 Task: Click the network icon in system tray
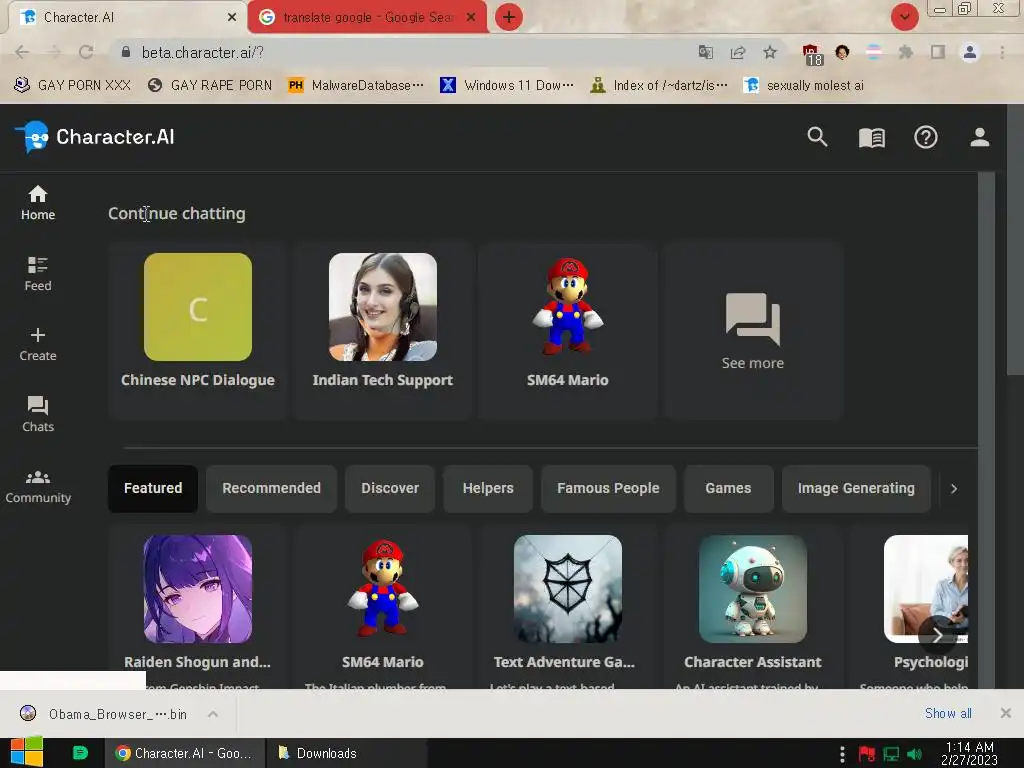tap(891, 754)
